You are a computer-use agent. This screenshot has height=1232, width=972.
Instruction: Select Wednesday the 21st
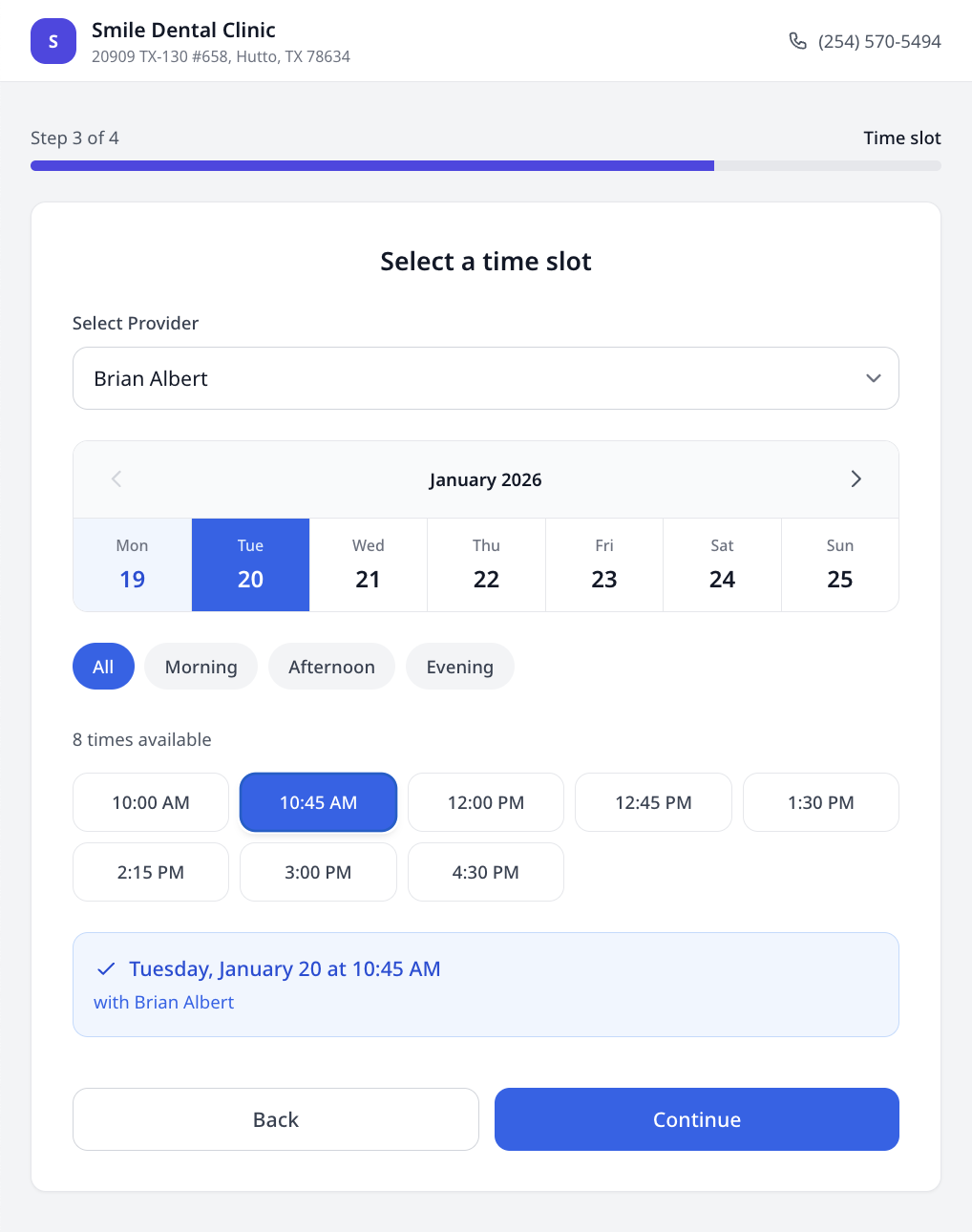click(x=368, y=564)
